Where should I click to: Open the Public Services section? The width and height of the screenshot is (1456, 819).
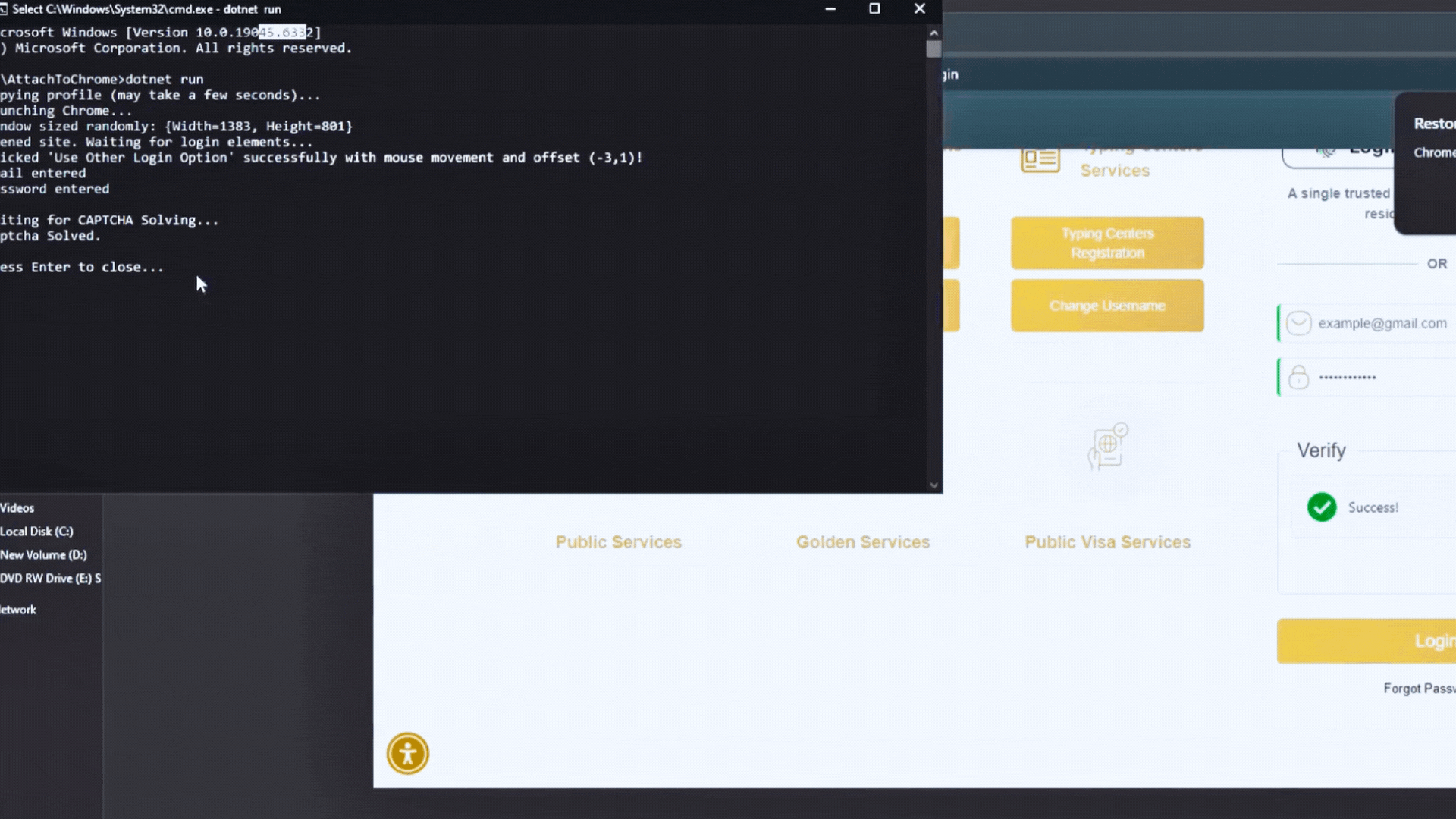pos(618,542)
